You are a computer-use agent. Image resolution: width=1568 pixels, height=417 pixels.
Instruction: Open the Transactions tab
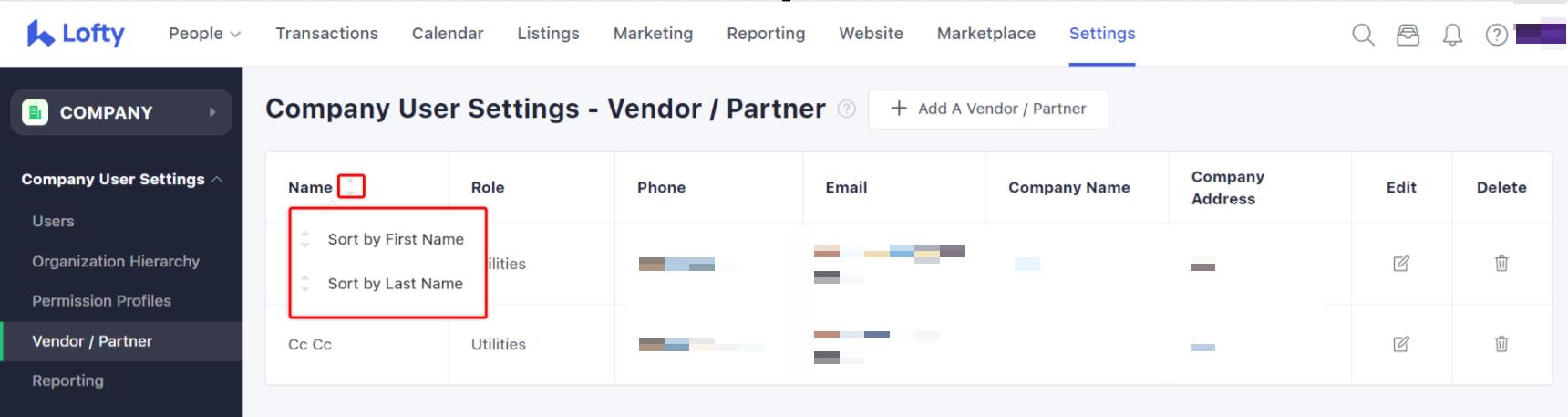pyautogui.click(x=326, y=34)
